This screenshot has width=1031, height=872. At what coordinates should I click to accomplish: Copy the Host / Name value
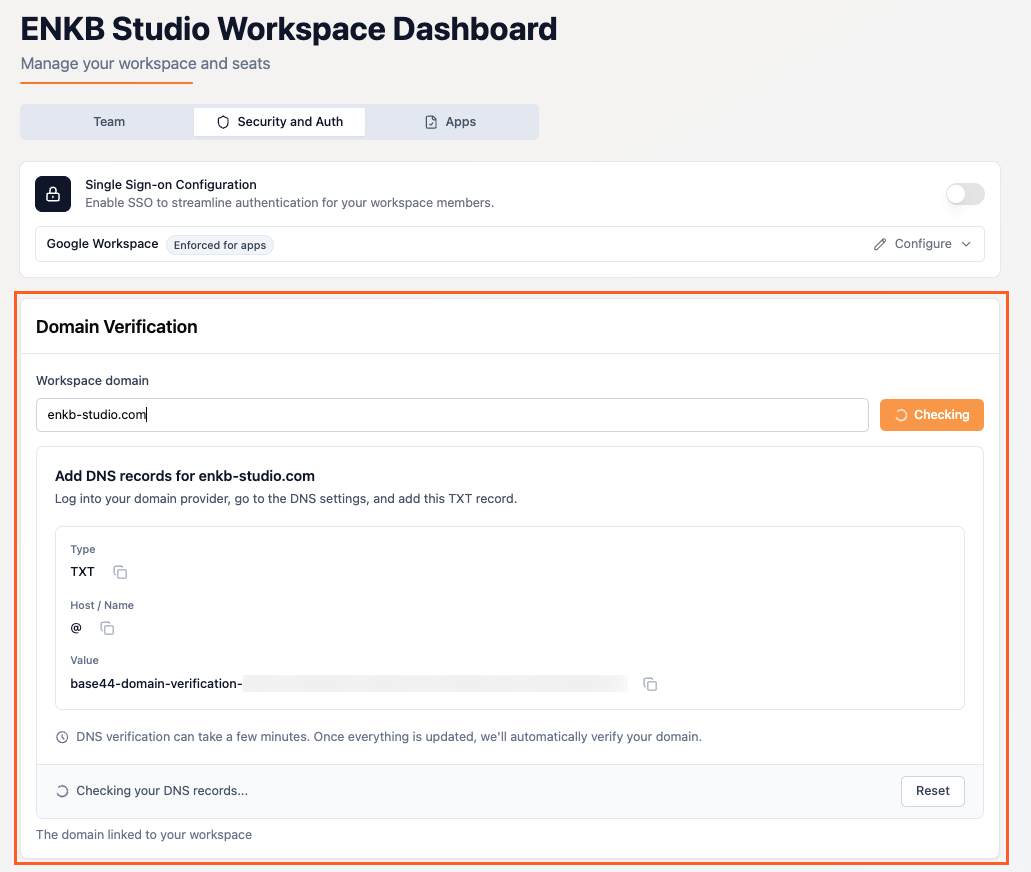[x=107, y=628]
